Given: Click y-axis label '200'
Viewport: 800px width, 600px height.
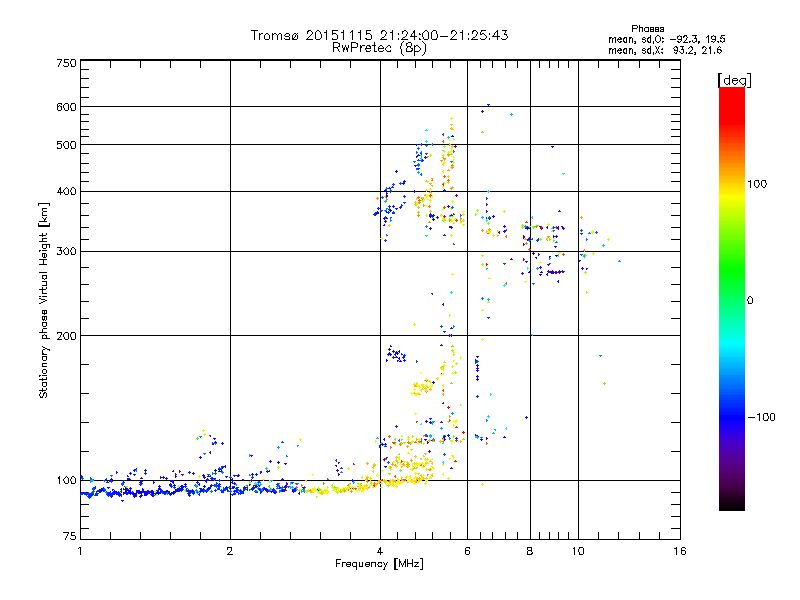Looking at the screenshot, I should pyautogui.click(x=66, y=336).
